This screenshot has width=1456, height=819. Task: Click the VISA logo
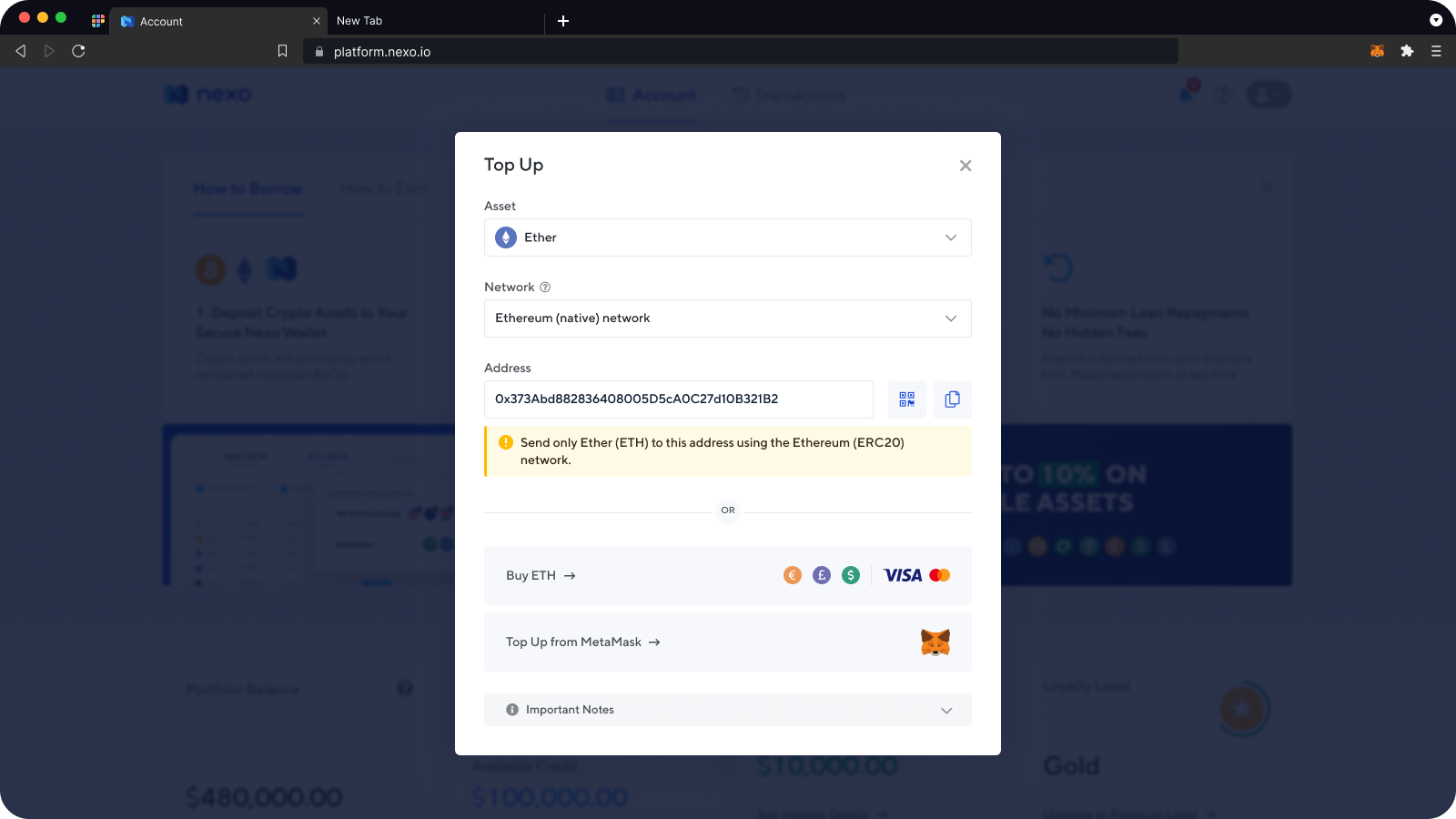click(903, 575)
